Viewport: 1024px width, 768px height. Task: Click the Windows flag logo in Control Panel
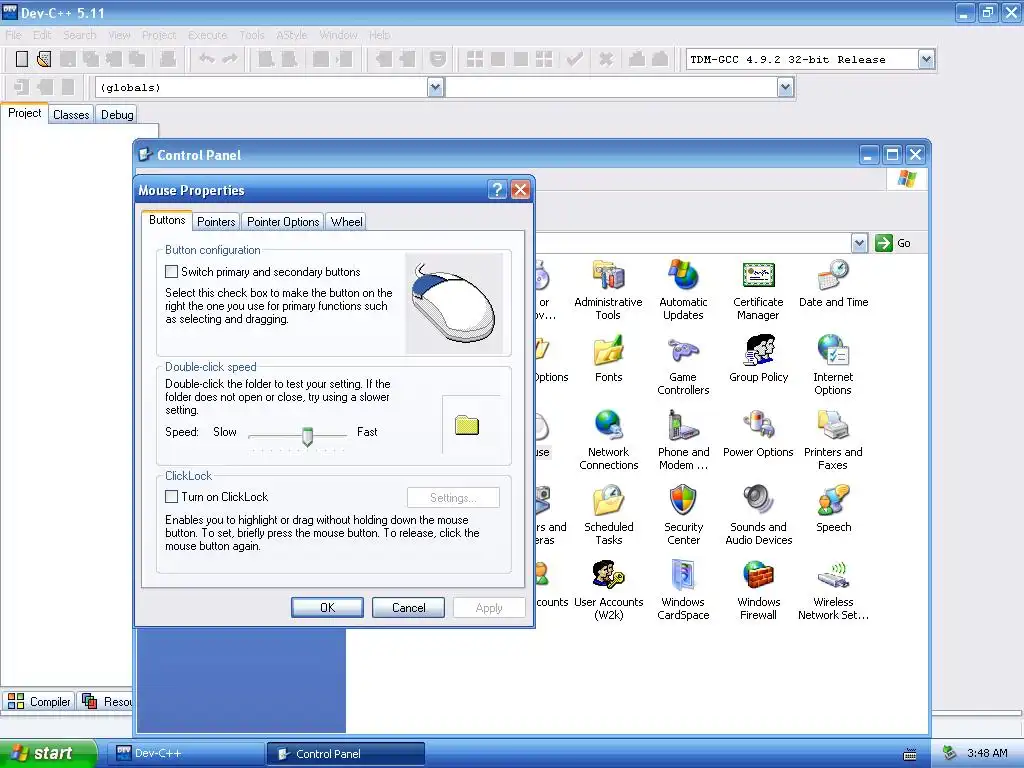906,178
